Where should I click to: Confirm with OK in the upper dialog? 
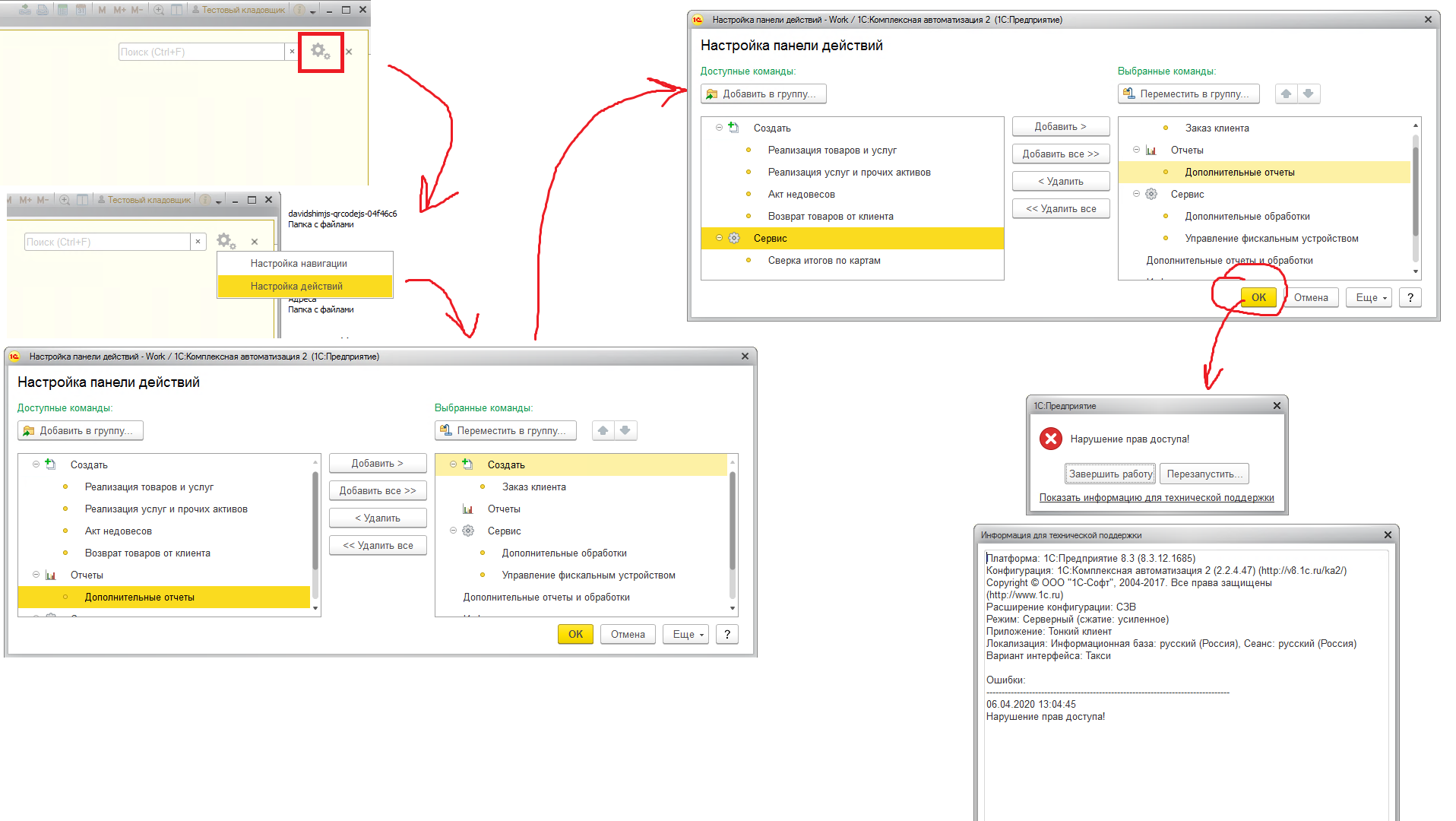[1258, 297]
